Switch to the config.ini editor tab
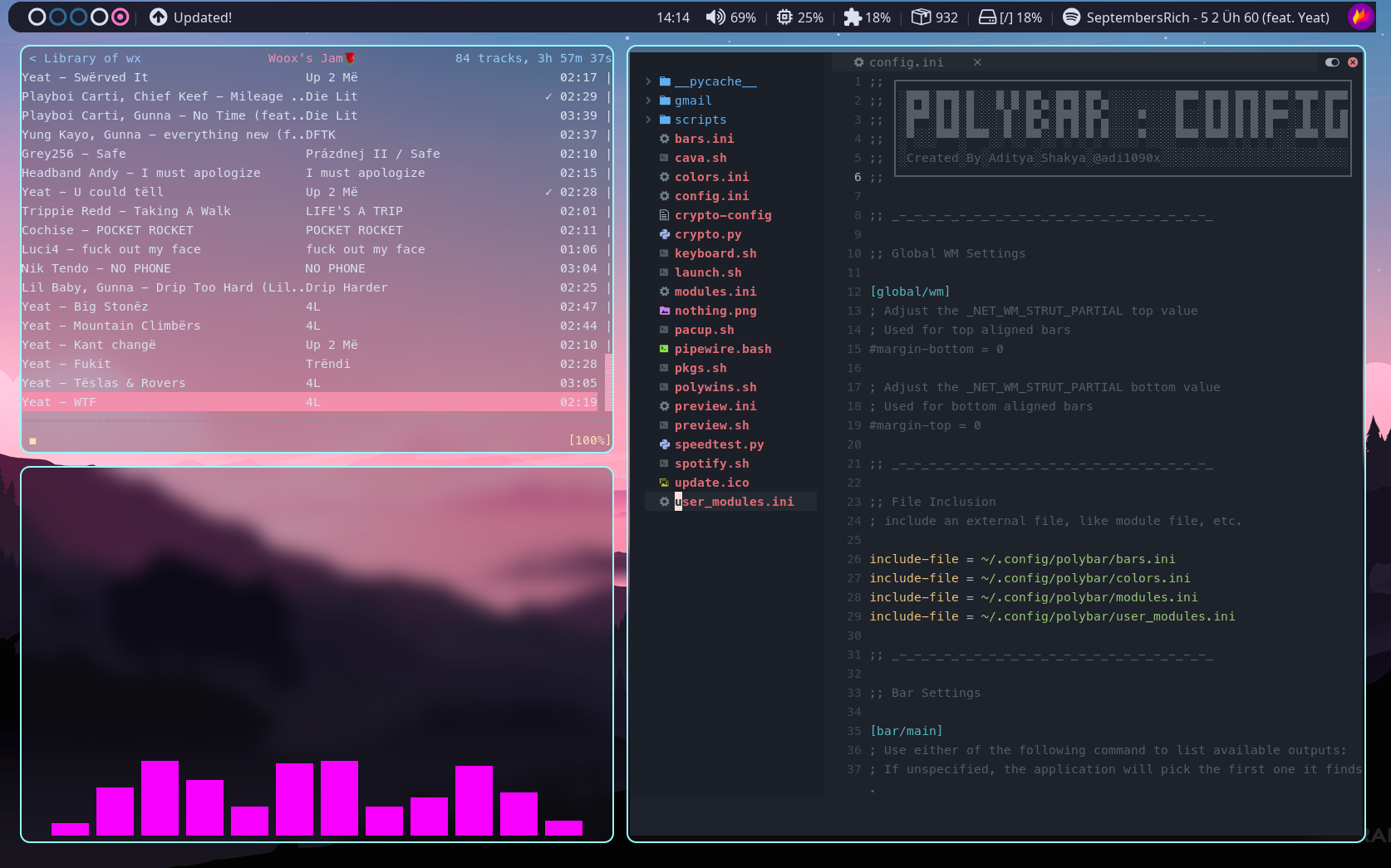The image size is (1391, 868). tap(906, 61)
